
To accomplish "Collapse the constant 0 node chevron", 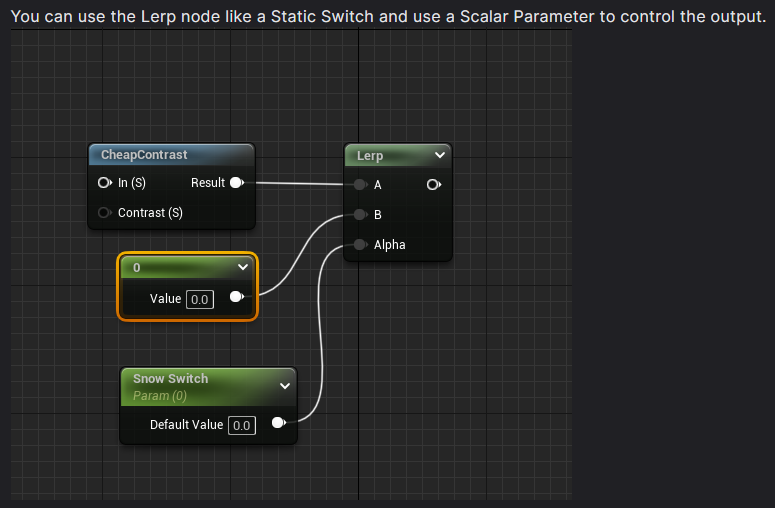I will (x=243, y=267).
